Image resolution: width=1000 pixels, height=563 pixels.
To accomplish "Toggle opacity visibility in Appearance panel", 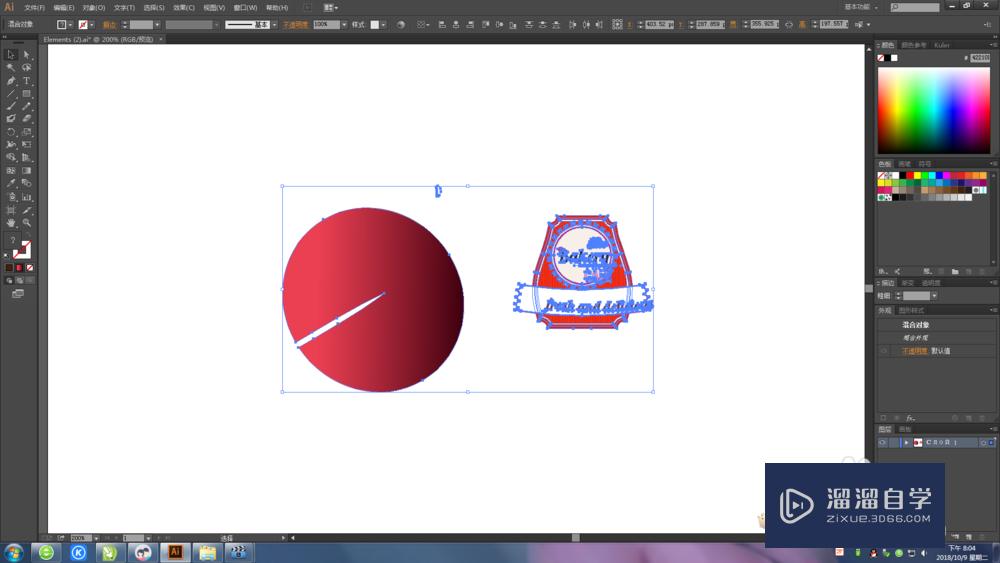I will pyautogui.click(x=883, y=351).
